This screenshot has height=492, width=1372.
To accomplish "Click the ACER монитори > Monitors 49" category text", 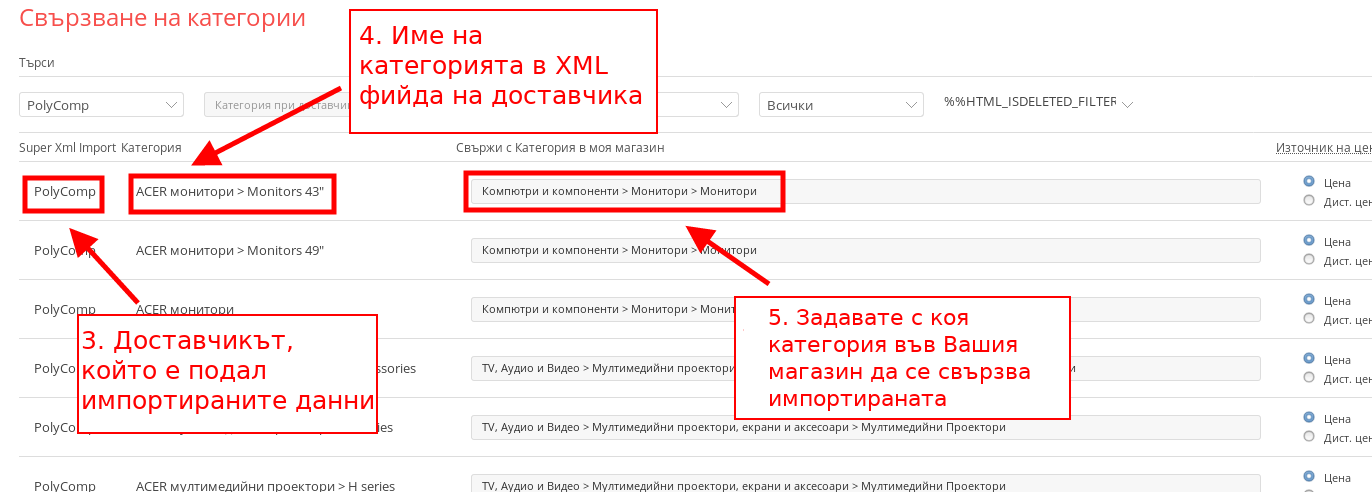I will coord(230,250).
